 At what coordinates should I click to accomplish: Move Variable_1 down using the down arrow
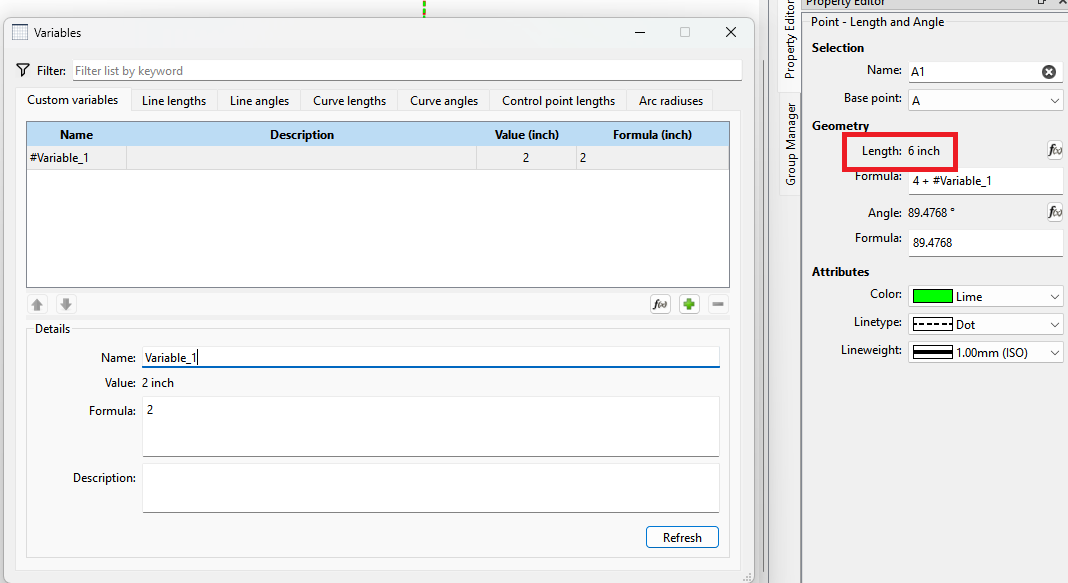pos(65,303)
